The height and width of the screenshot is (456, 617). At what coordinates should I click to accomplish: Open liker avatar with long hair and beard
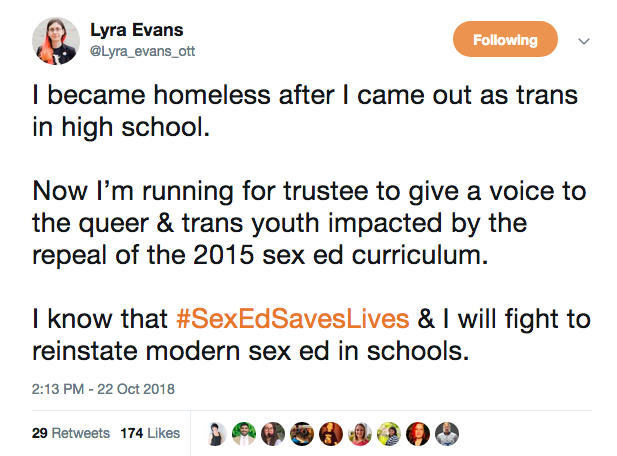(x=273, y=434)
